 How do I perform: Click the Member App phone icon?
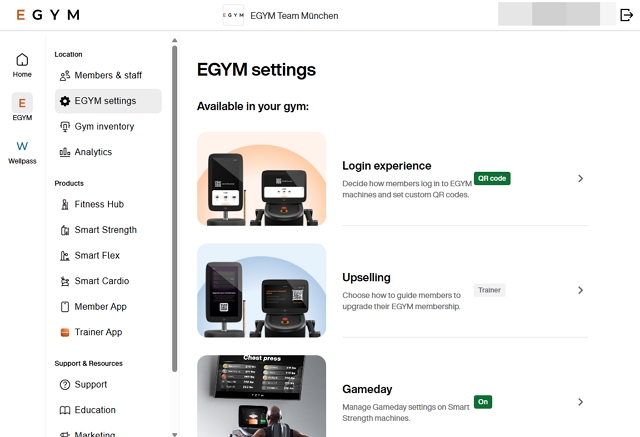tap(64, 307)
